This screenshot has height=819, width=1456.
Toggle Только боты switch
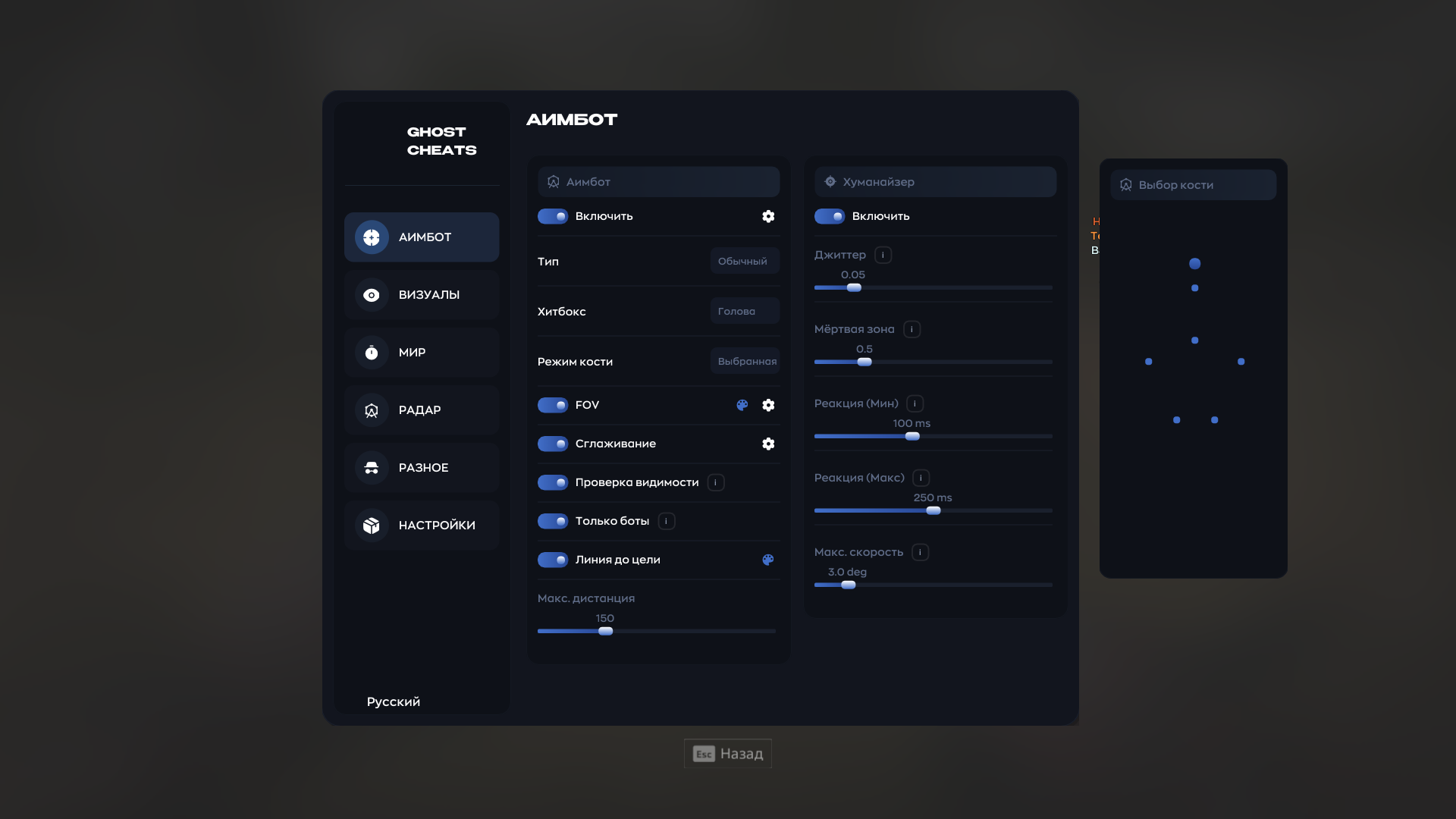553,521
